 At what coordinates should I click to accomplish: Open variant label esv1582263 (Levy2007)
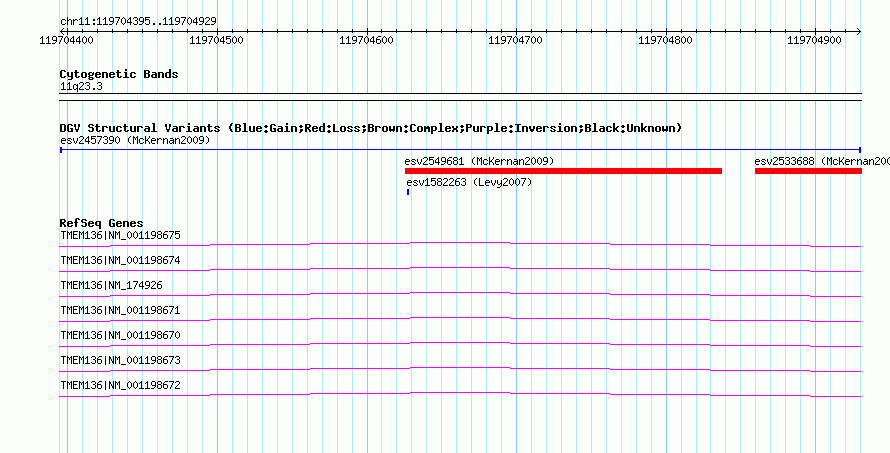coord(469,182)
